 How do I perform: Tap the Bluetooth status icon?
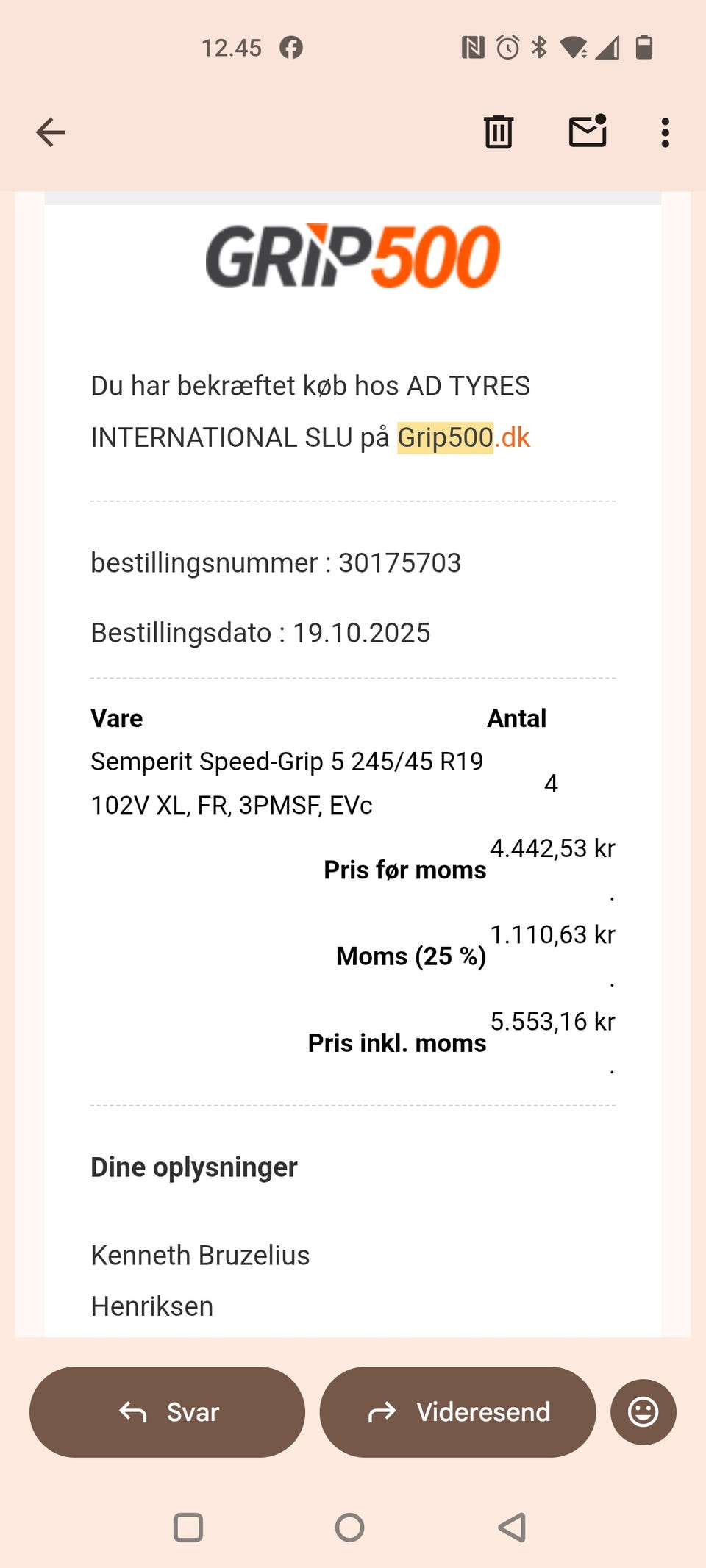pyautogui.click(x=539, y=48)
